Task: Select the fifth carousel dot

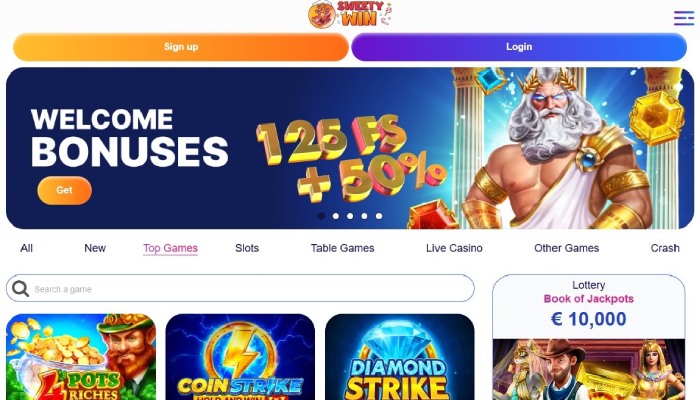Action: 379,216
